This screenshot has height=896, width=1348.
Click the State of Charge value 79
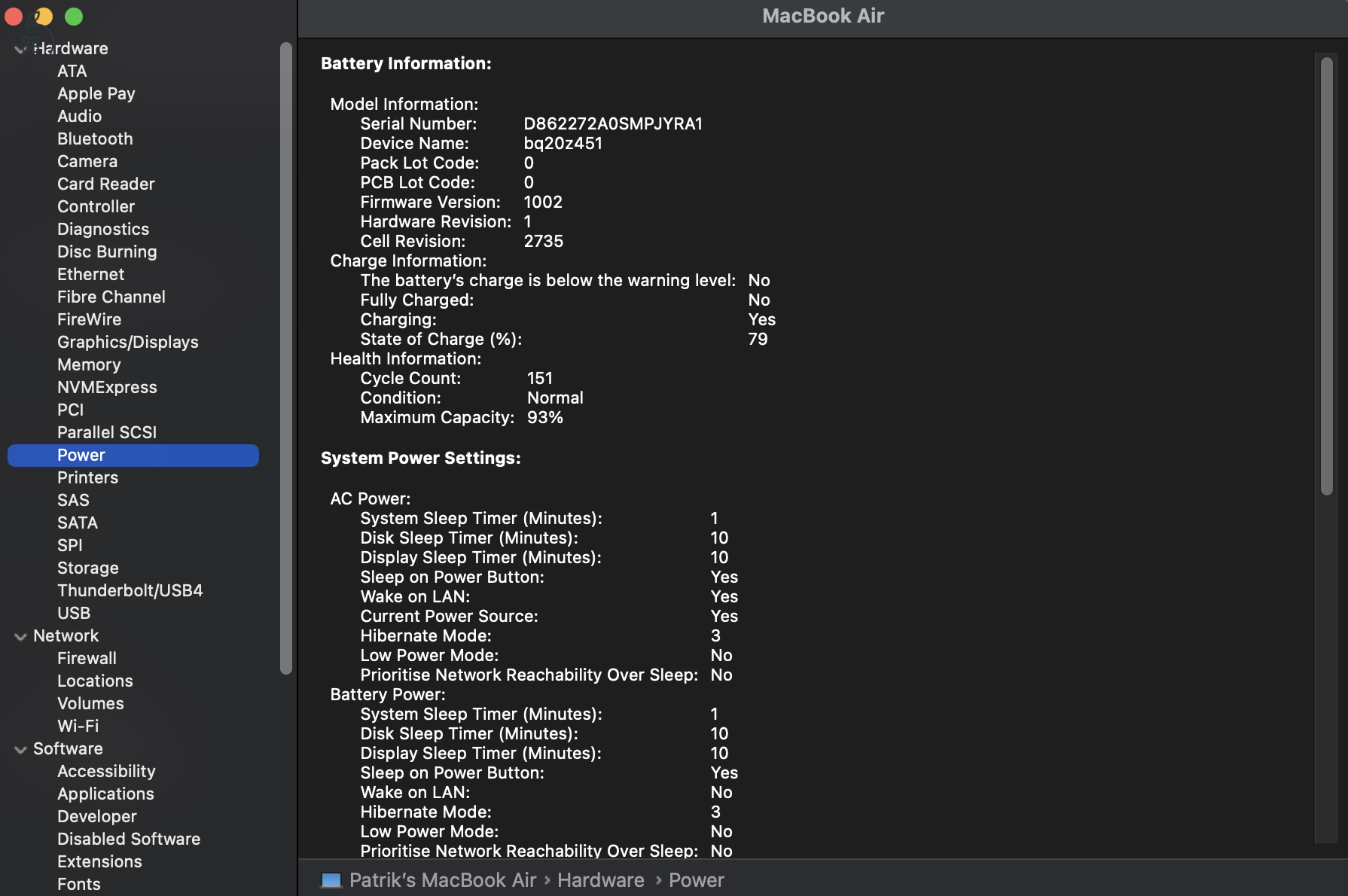click(758, 339)
